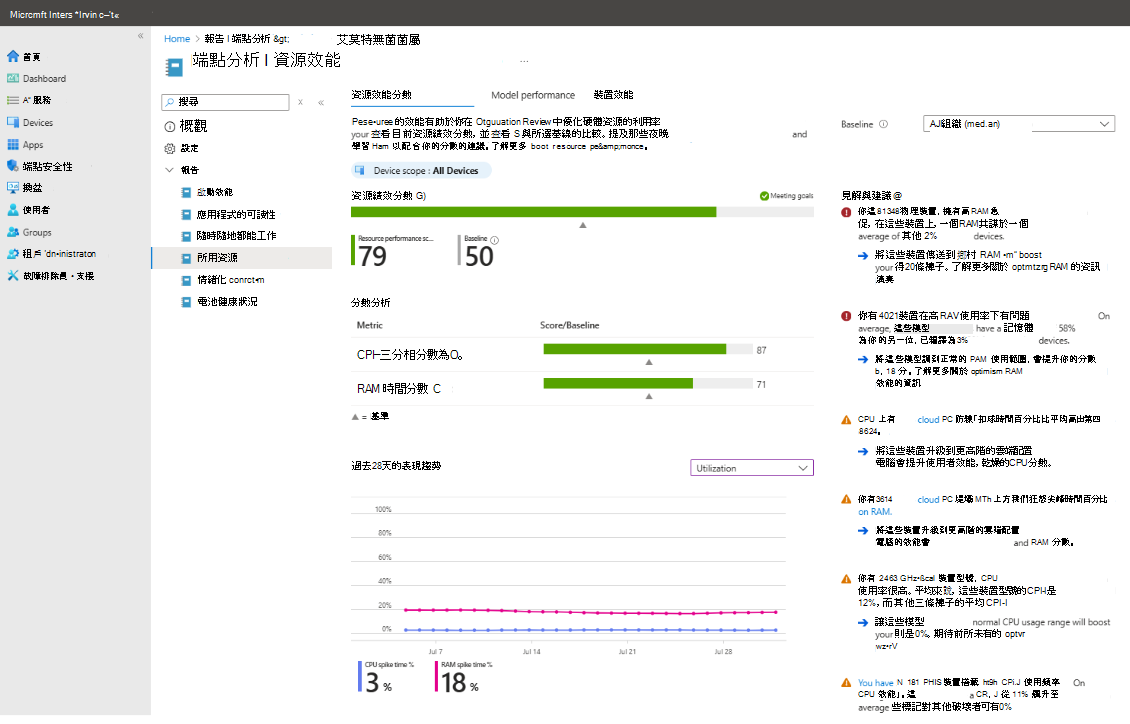This screenshot has height=724, width=1130.
Task: Click the pink RAM spike time trend line
Action: click(590, 612)
